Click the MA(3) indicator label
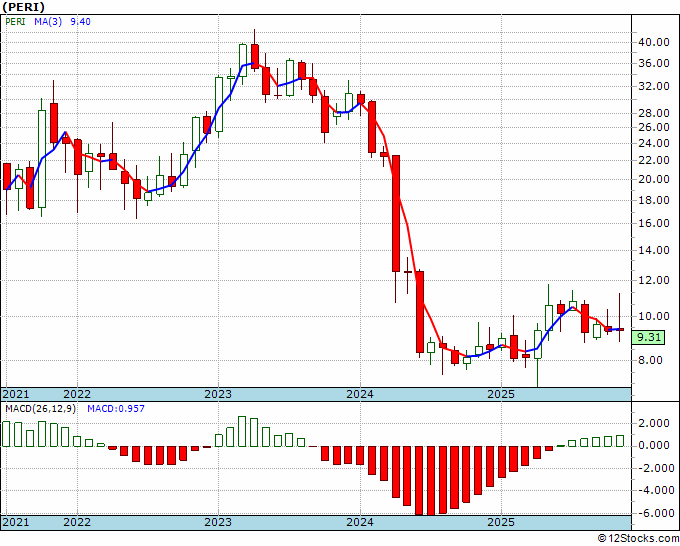 pyautogui.click(x=48, y=21)
